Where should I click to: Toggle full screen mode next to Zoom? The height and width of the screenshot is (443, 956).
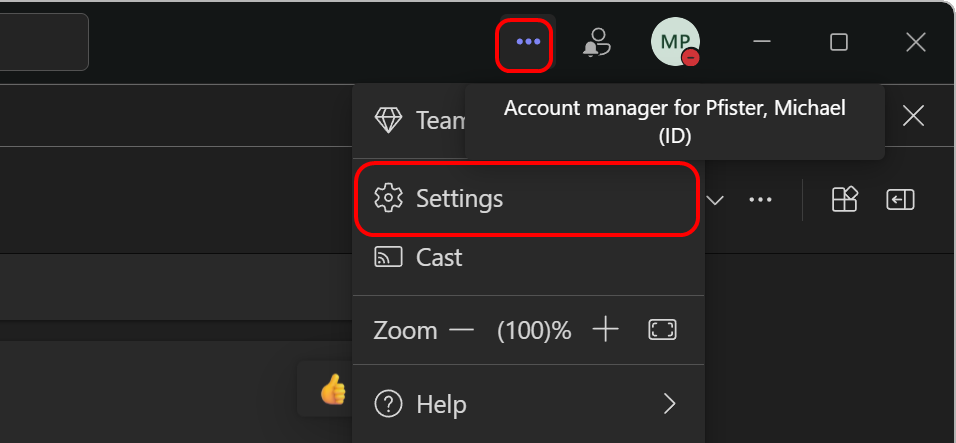(662, 330)
